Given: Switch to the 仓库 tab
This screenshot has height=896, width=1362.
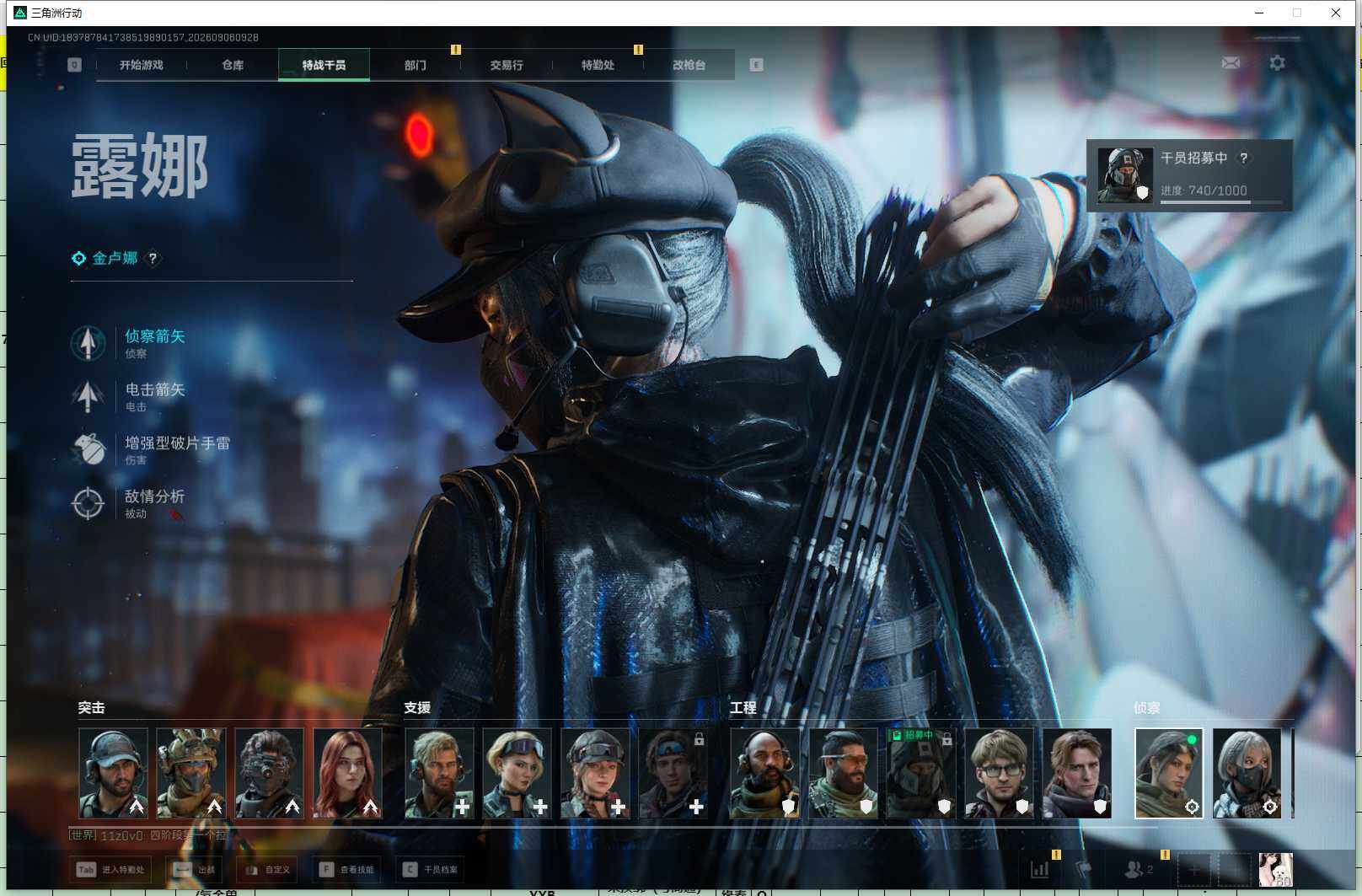Looking at the screenshot, I should click(x=233, y=65).
